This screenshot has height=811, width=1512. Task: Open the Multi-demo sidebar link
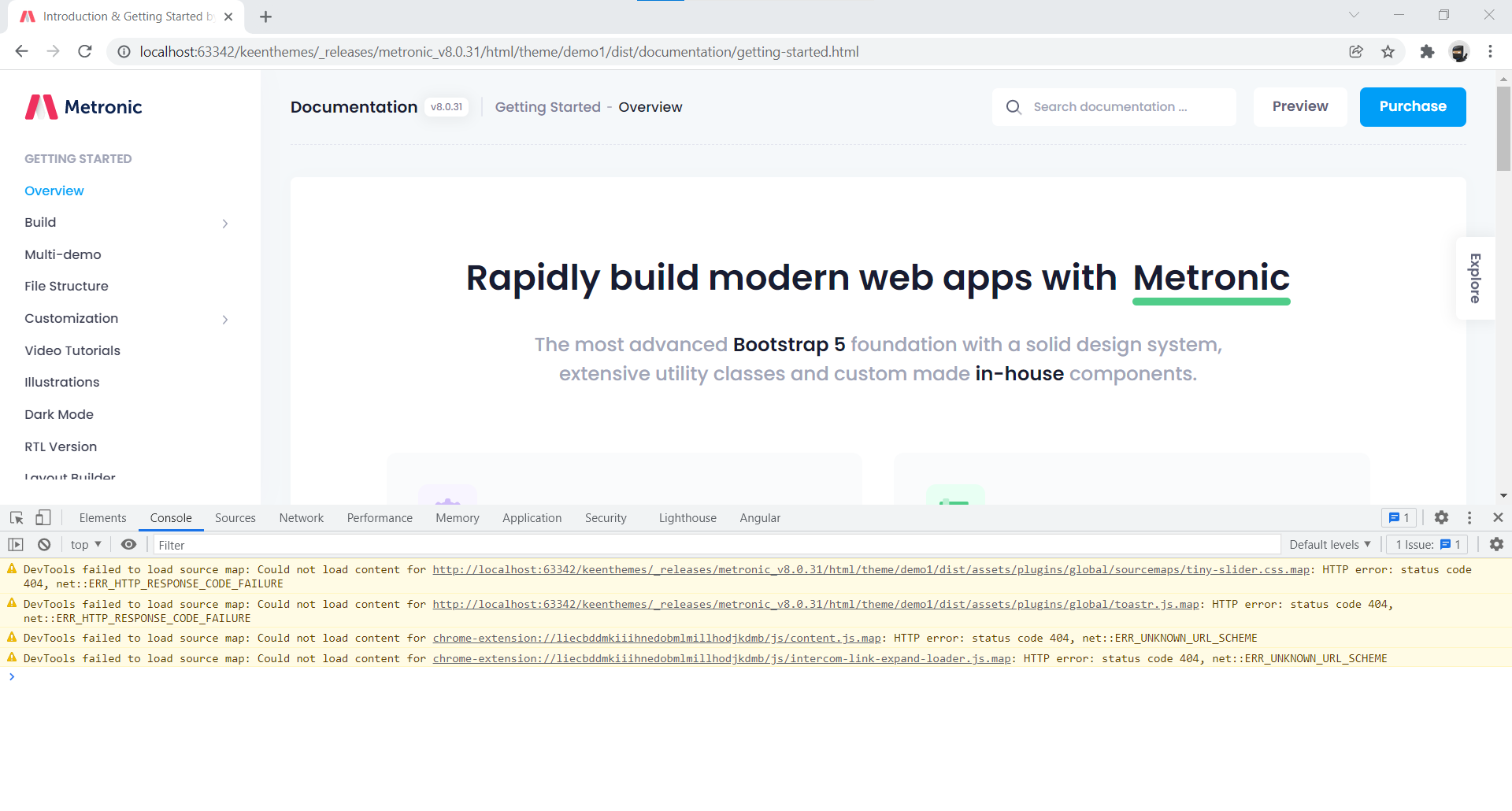[63, 254]
